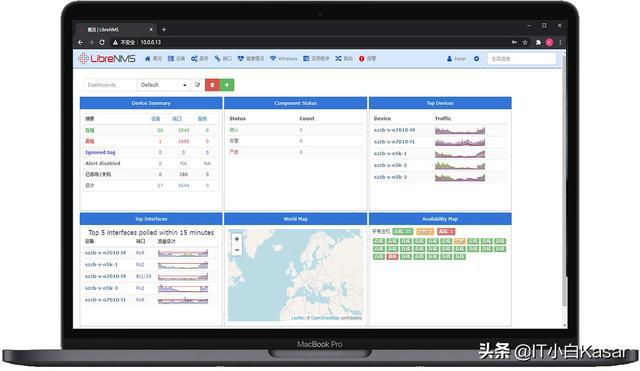Open szzb-s-n5k-1 in Top Devices

390,153
